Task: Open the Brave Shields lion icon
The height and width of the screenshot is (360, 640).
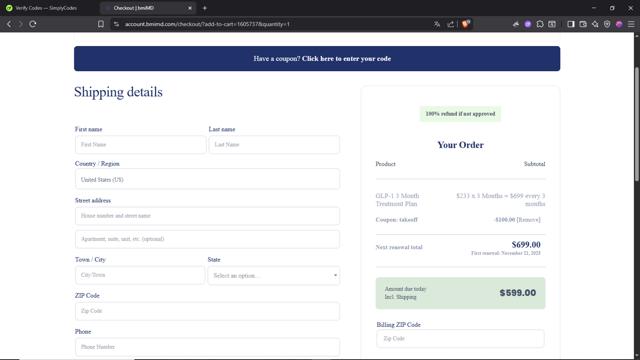Action: pyautogui.click(x=466, y=24)
